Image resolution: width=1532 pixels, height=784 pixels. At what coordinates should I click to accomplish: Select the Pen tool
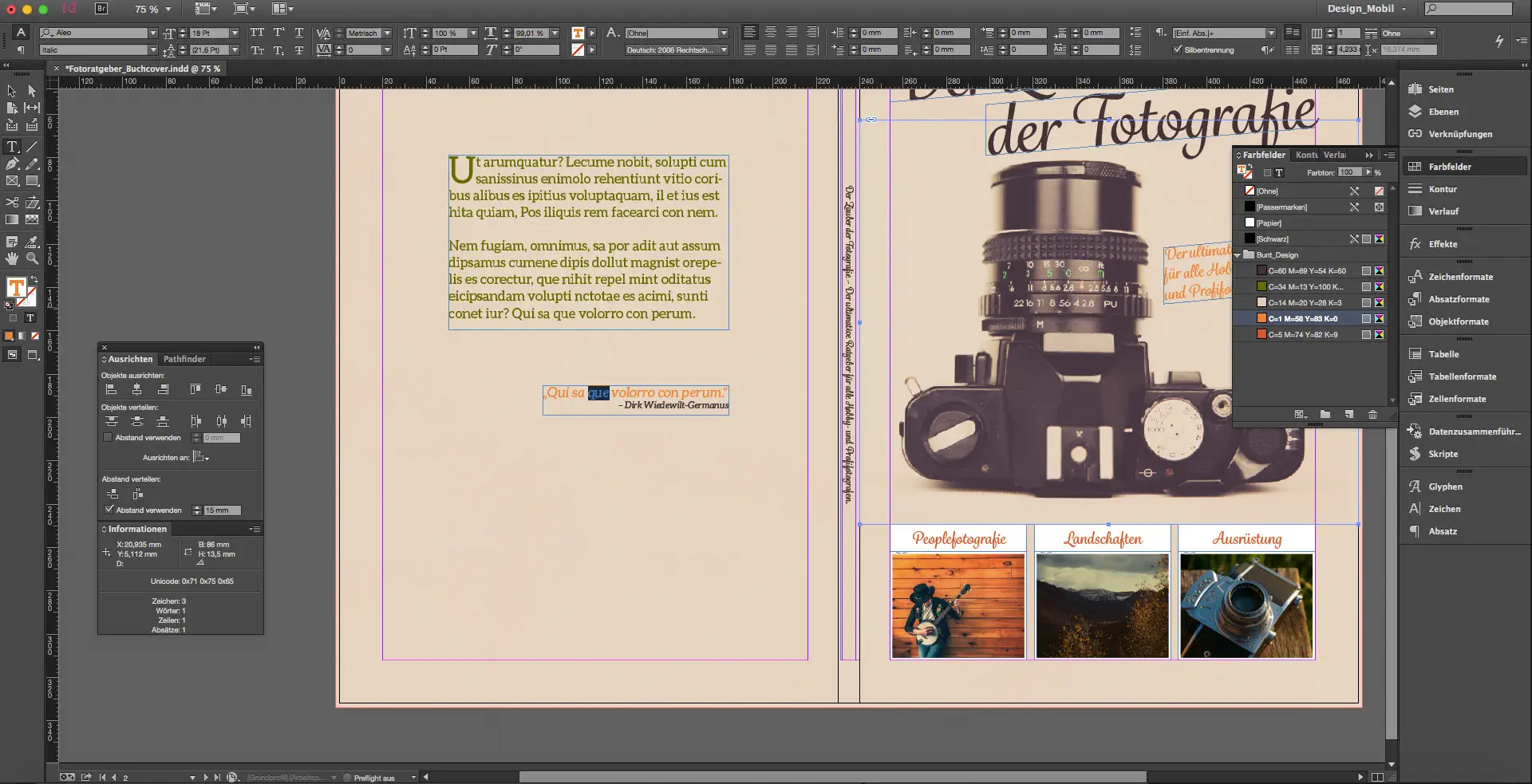[x=12, y=163]
